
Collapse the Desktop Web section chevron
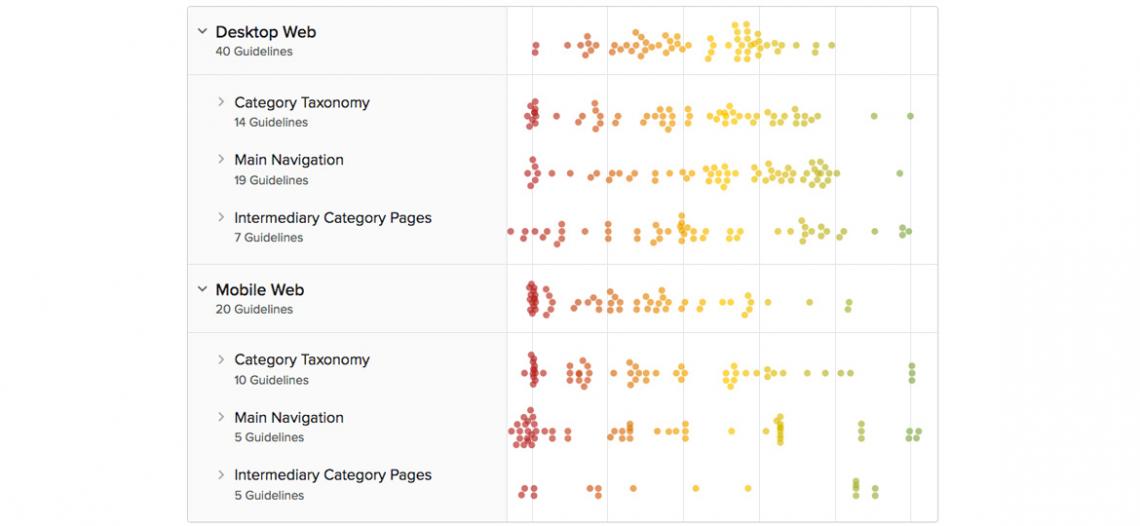click(x=202, y=32)
